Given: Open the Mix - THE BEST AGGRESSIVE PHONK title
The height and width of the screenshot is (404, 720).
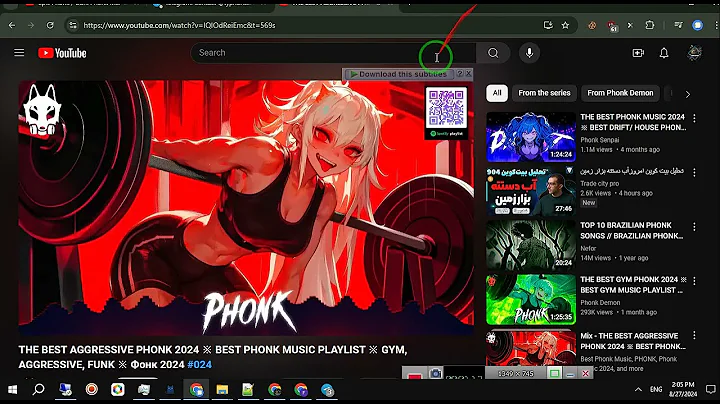Looking at the screenshot, I should point(633,341).
